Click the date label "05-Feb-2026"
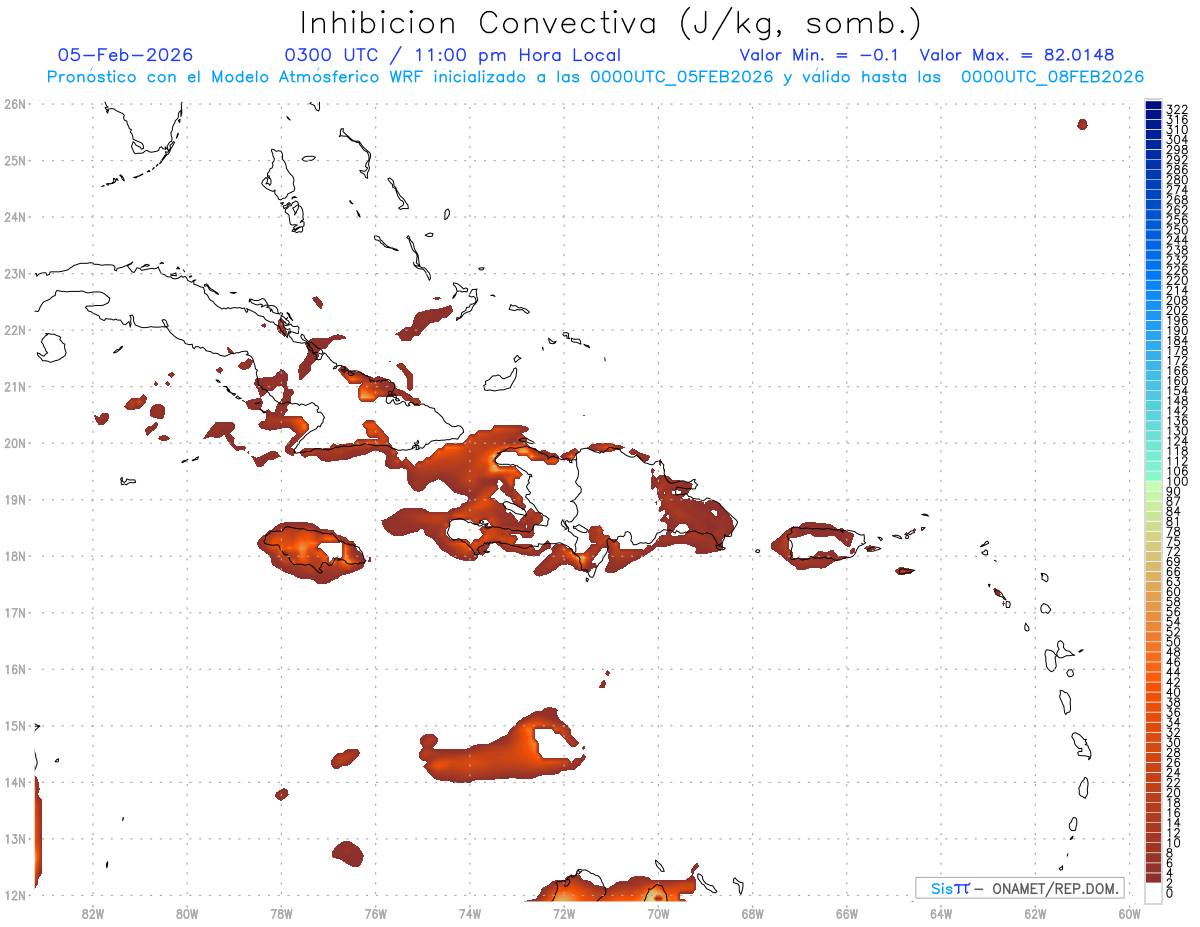This screenshot has width=1200, height=927. [x=125, y=56]
